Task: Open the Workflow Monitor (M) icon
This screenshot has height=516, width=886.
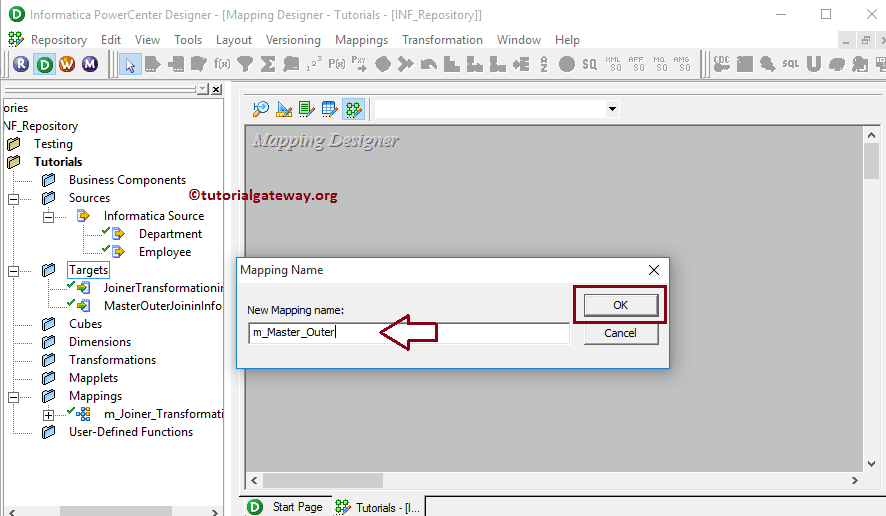Action: coord(90,64)
